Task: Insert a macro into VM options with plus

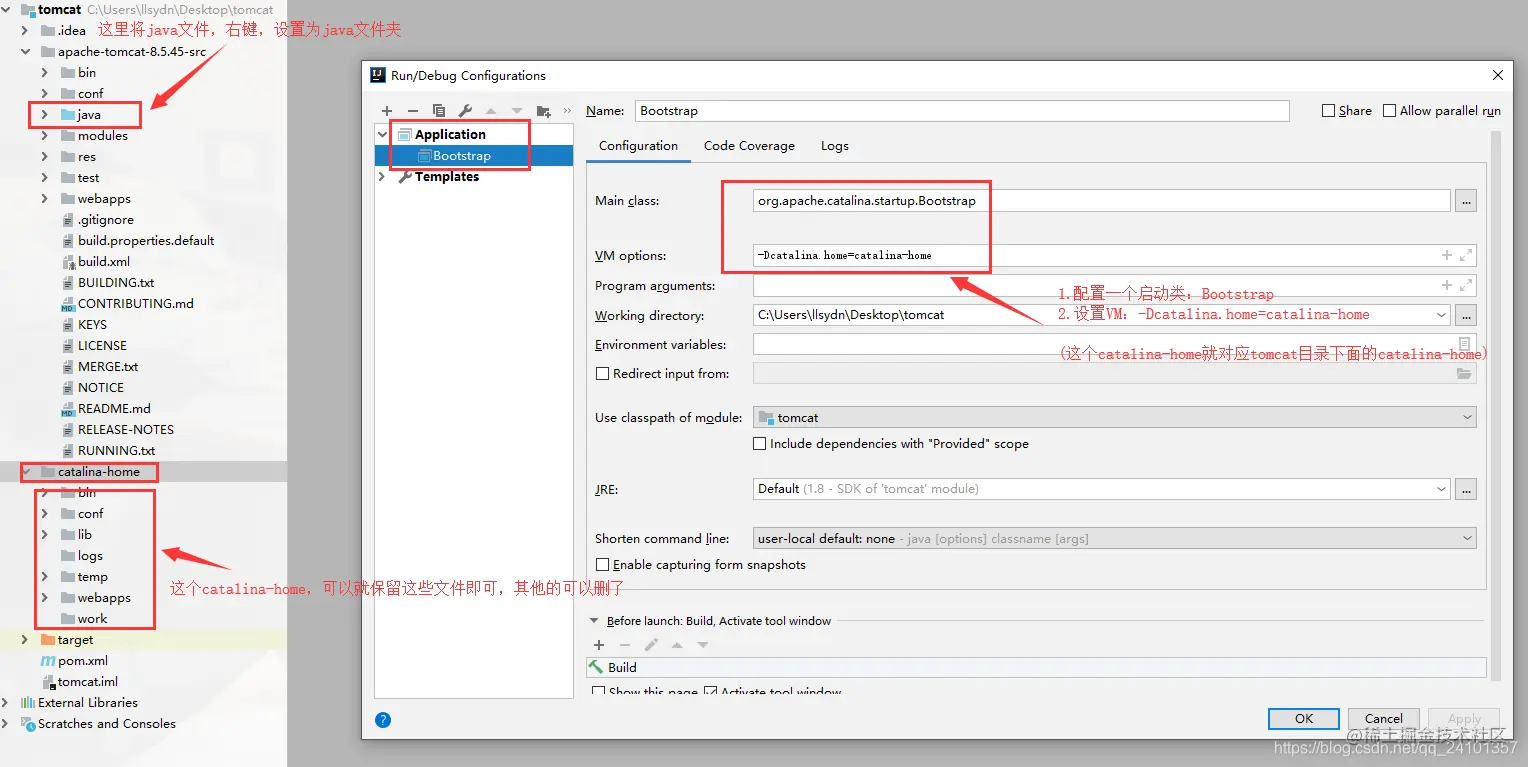Action: point(1446,256)
